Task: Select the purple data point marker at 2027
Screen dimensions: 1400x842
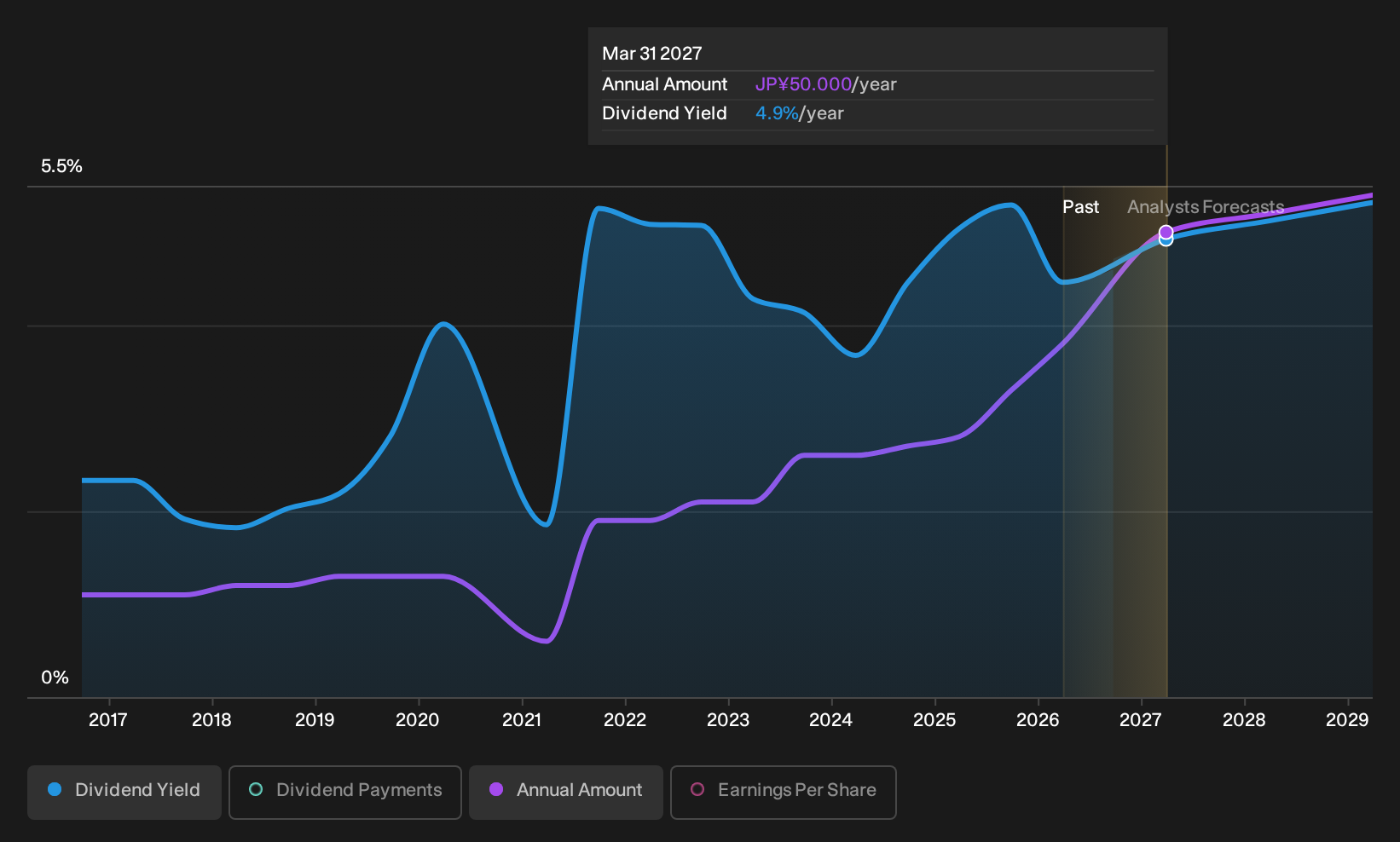Action: click(x=1166, y=232)
